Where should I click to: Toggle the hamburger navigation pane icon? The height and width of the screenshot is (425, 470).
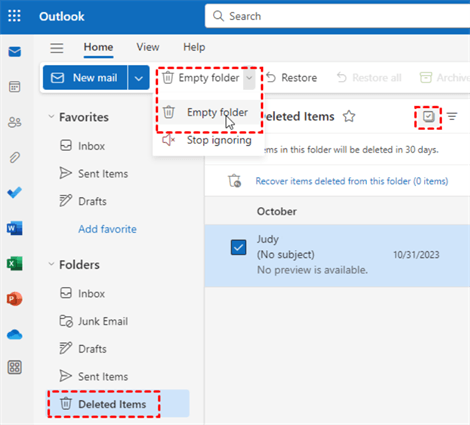(x=57, y=48)
